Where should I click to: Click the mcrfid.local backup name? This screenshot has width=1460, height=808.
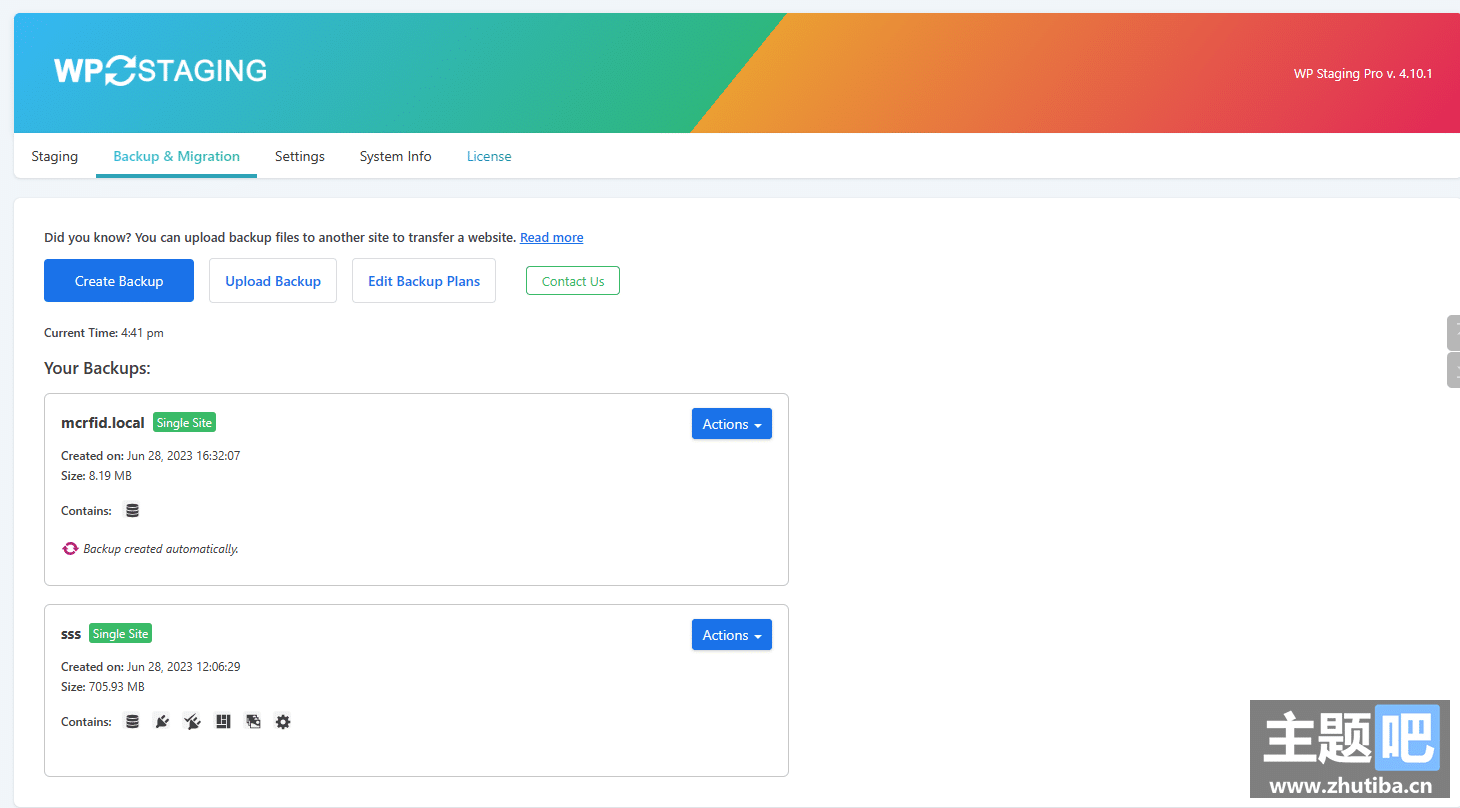tap(103, 423)
